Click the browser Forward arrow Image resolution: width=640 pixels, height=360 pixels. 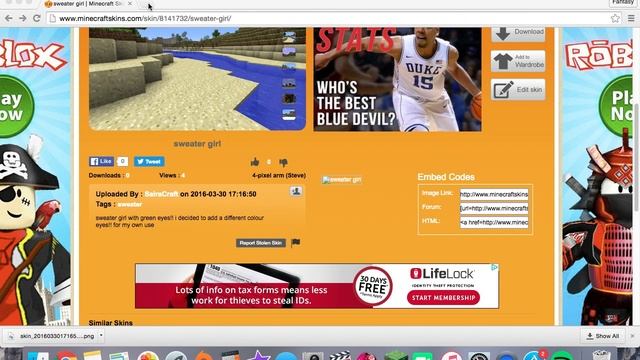22,18
